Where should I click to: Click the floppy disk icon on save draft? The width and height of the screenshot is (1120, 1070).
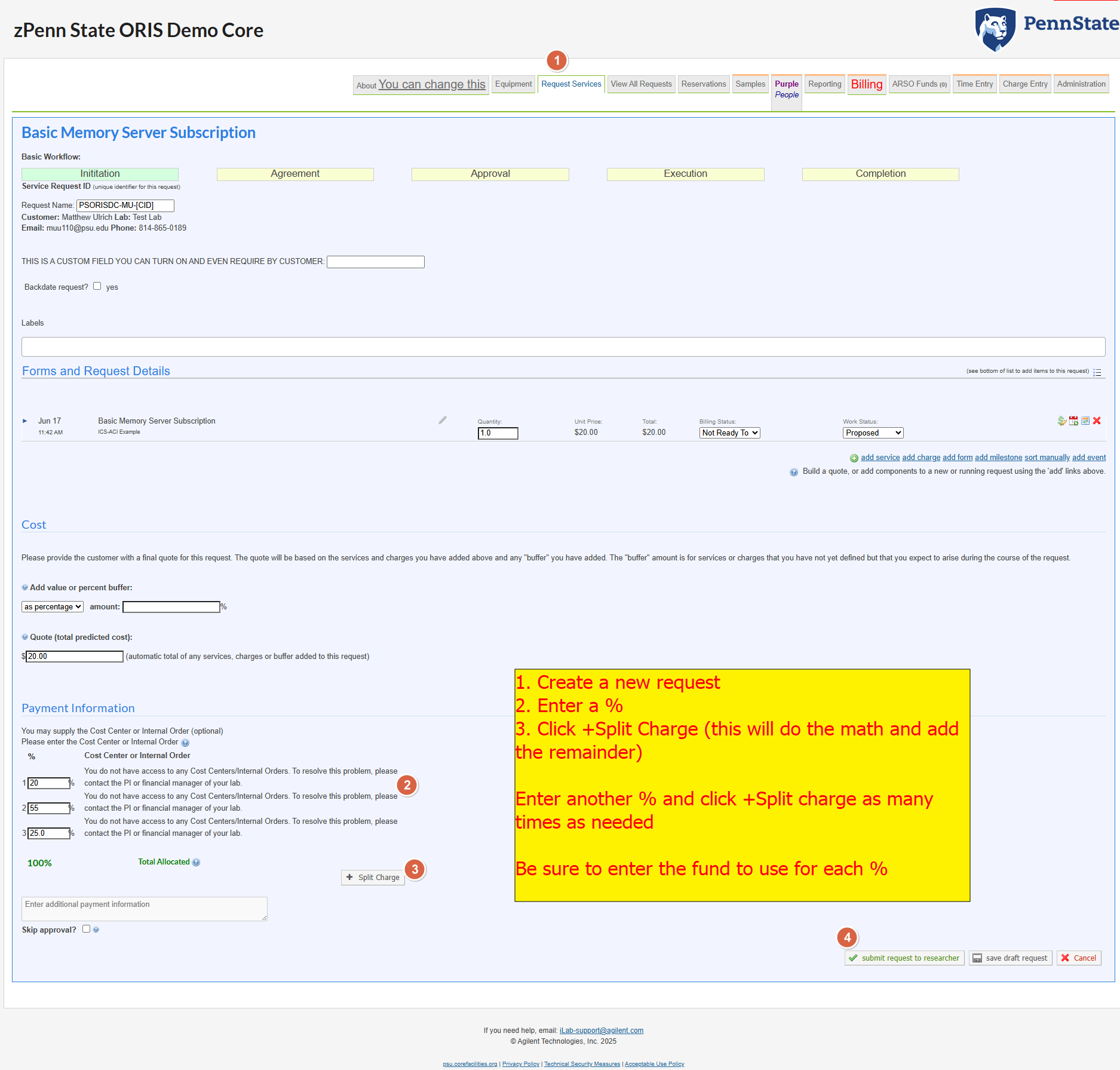[x=977, y=958]
